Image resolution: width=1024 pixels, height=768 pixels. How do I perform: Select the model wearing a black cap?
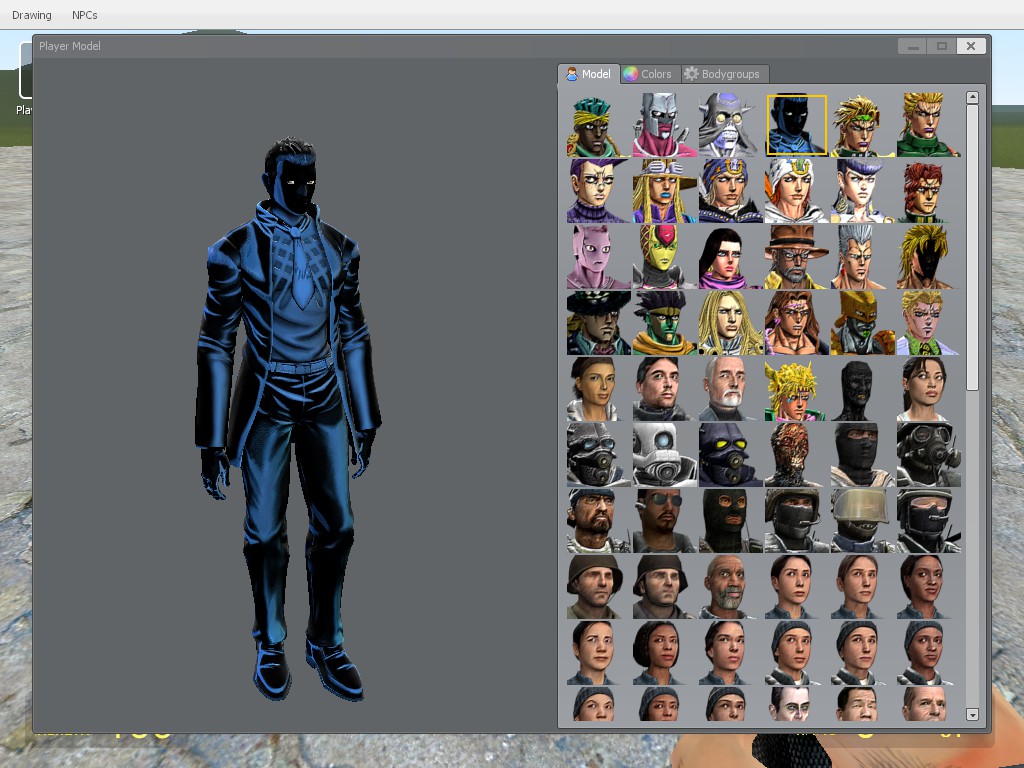tap(599, 323)
